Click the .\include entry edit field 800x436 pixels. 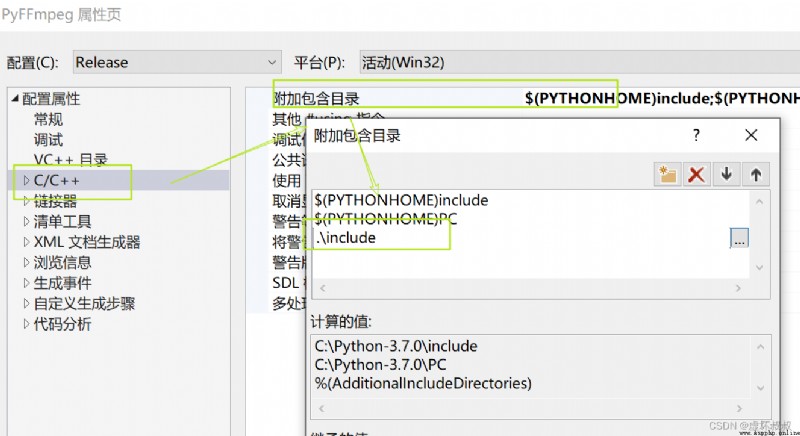(520, 238)
